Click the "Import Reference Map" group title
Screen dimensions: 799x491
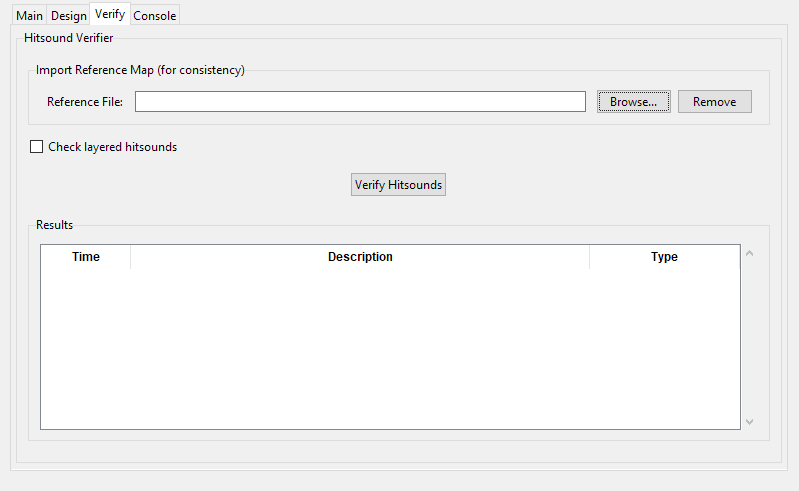point(140,70)
